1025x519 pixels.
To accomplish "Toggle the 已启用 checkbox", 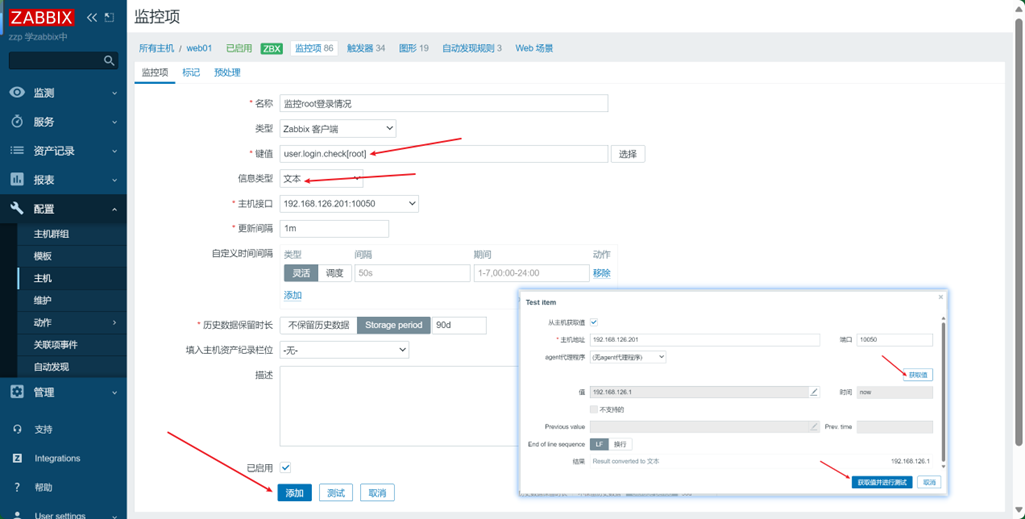I will (x=285, y=467).
